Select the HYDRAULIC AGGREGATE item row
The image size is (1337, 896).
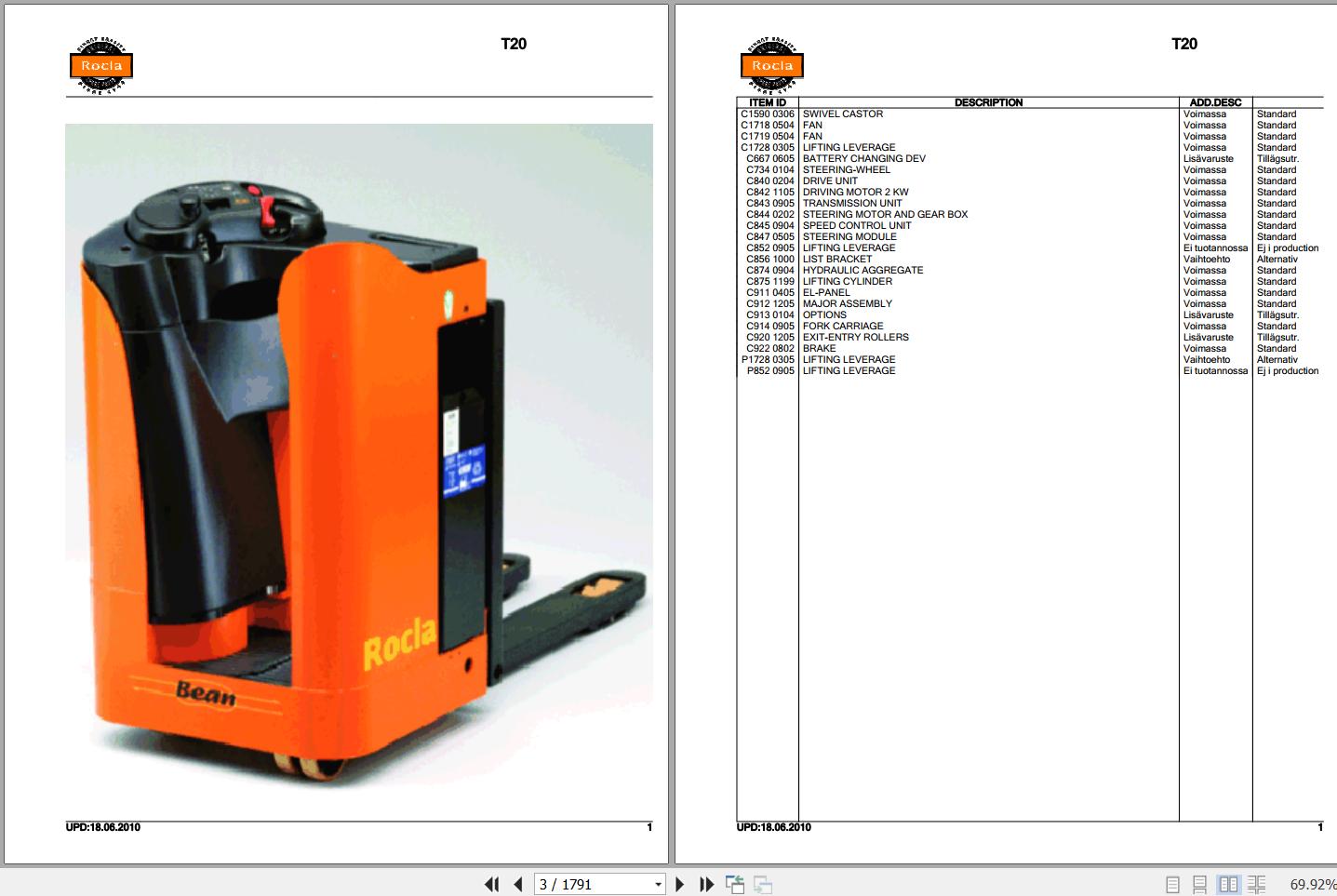tap(862, 270)
